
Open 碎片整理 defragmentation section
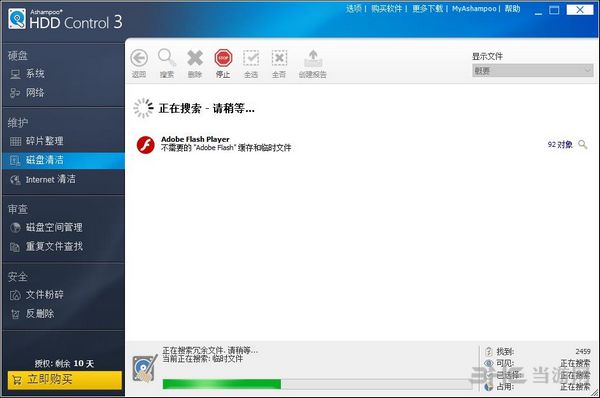(44, 141)
